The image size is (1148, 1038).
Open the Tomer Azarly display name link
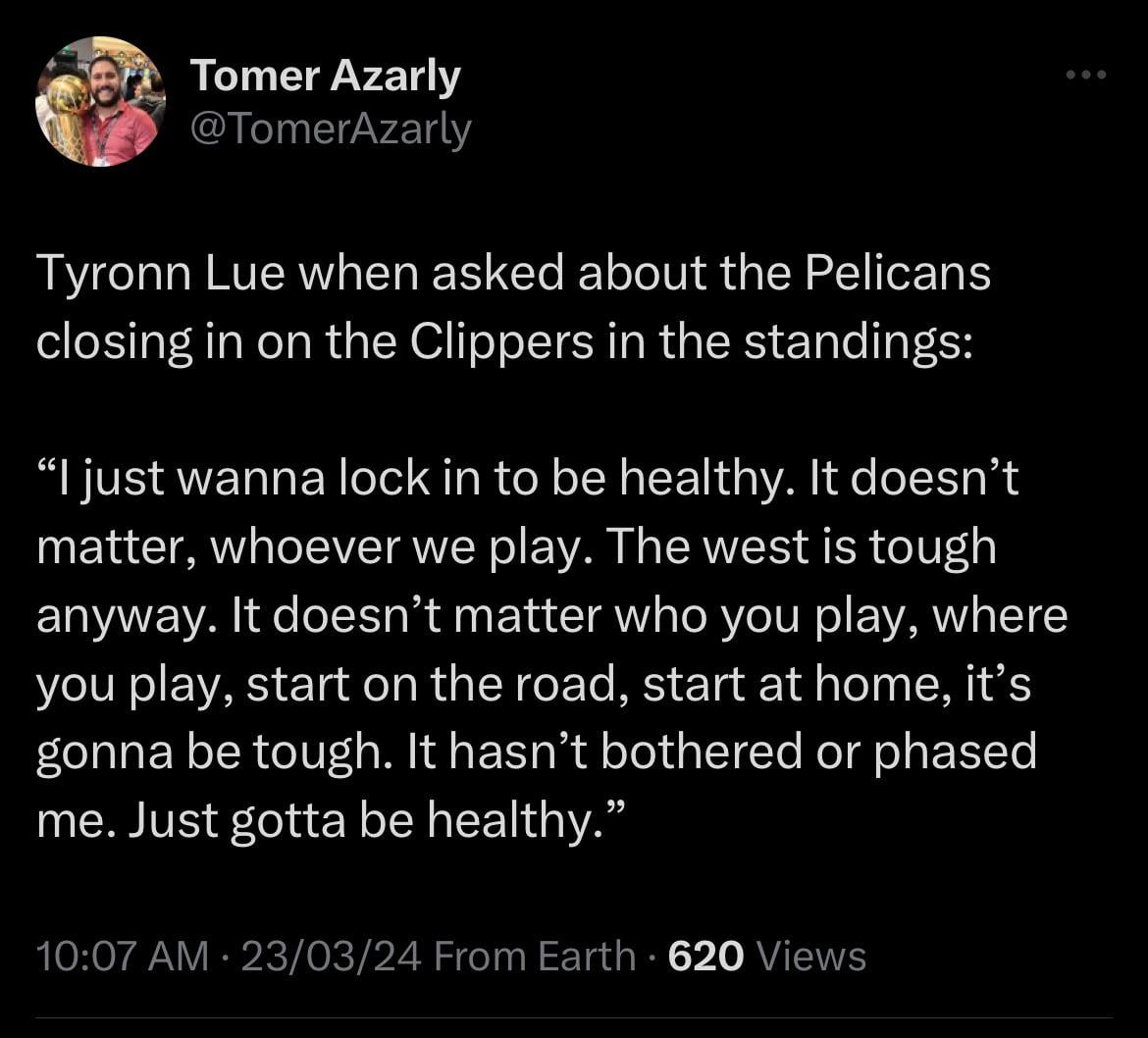coord(325,76)
